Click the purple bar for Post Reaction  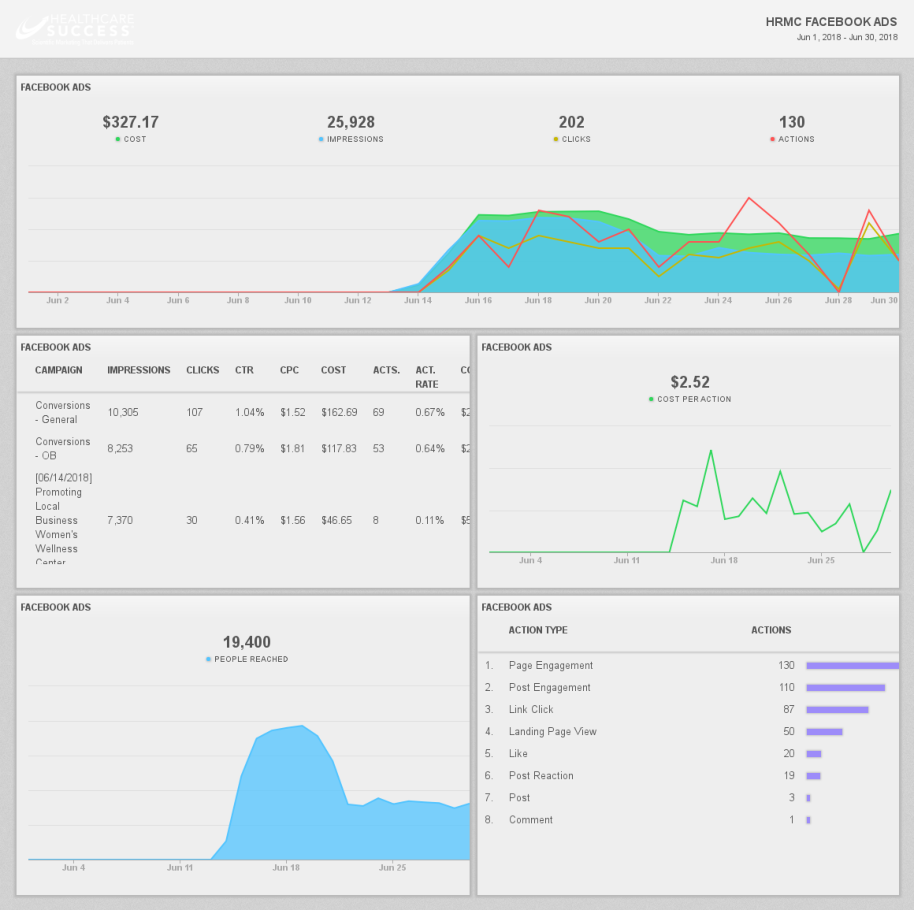(814, 776)
